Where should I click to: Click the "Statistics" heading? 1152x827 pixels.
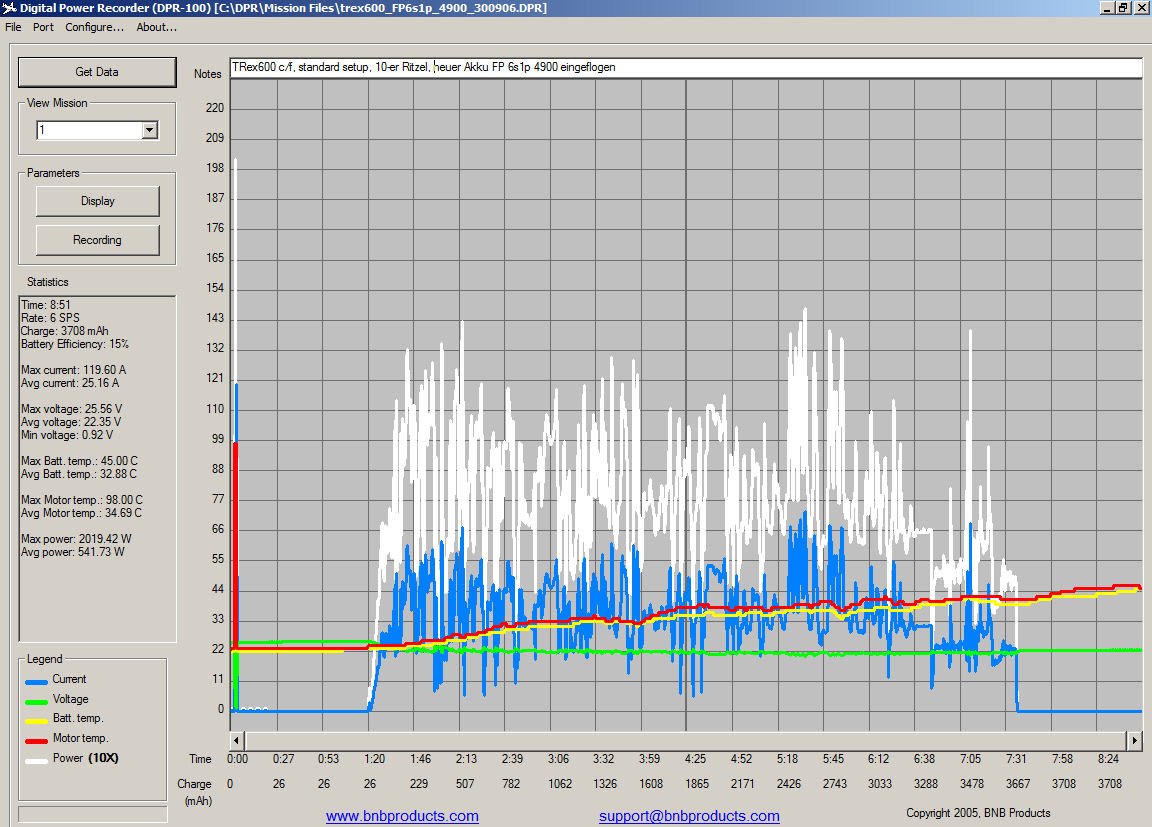(48, 282)
